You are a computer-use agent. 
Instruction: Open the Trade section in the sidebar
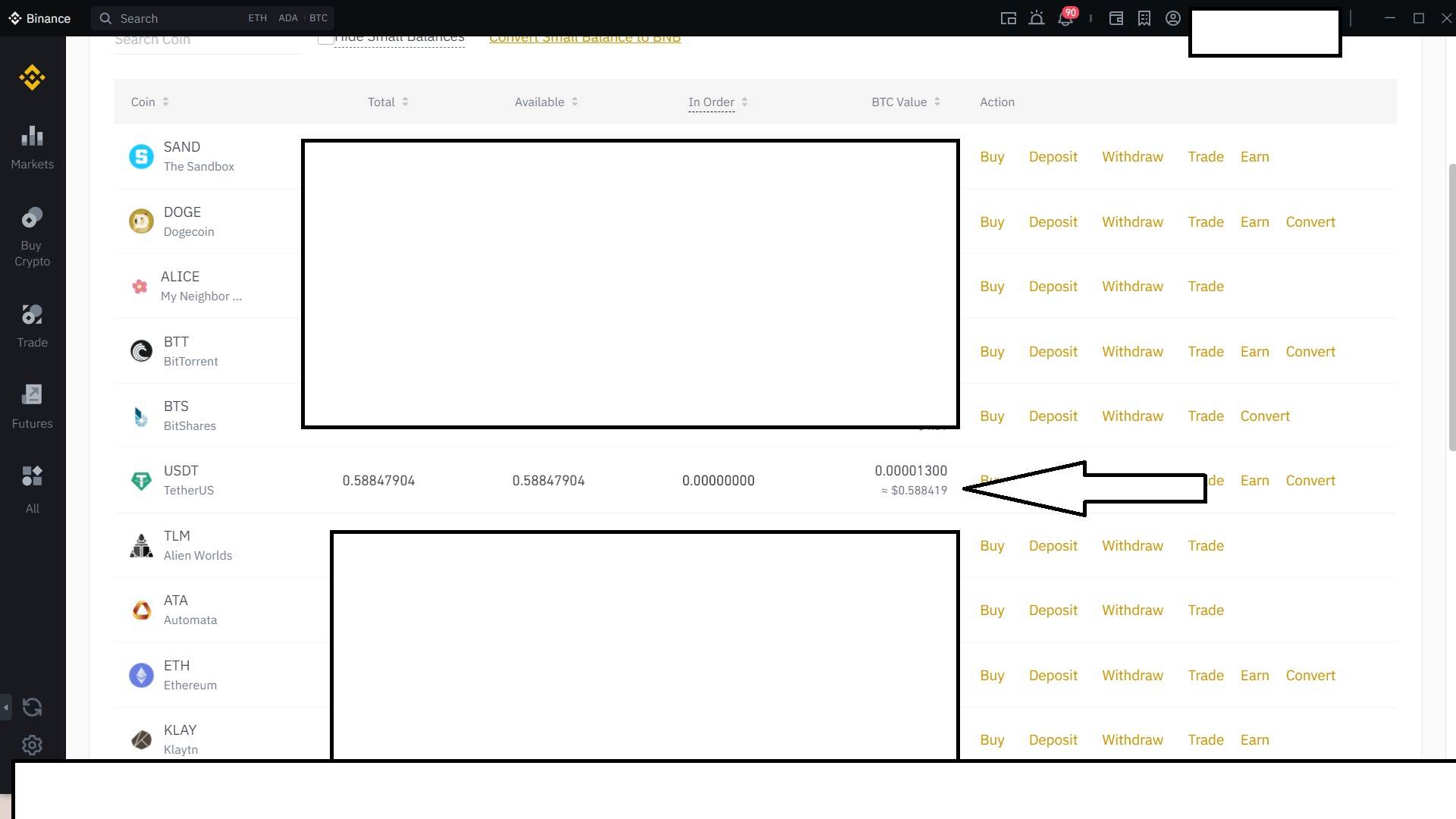32,326
